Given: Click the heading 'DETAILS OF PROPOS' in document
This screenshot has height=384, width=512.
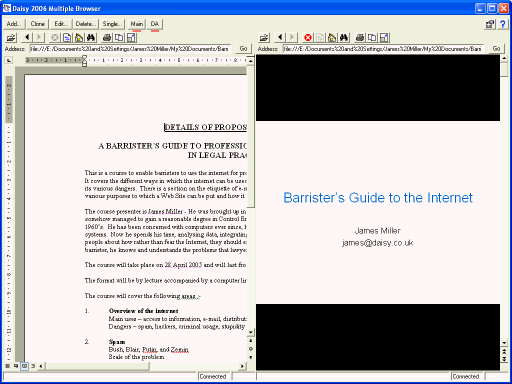Looking at the screenshot, I should tap(205, 127).
